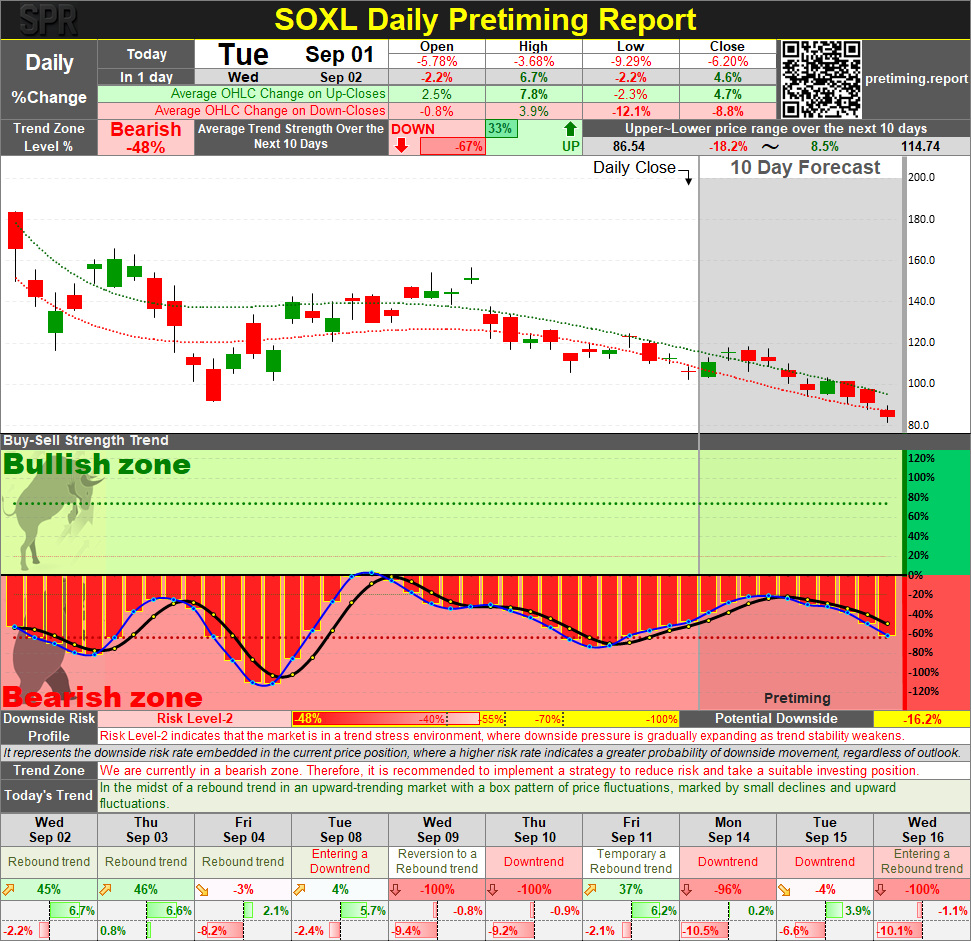Click the 10 Day Forecast header
The width and height of the screenshot is (971, 941).
(x=804, y=167)
